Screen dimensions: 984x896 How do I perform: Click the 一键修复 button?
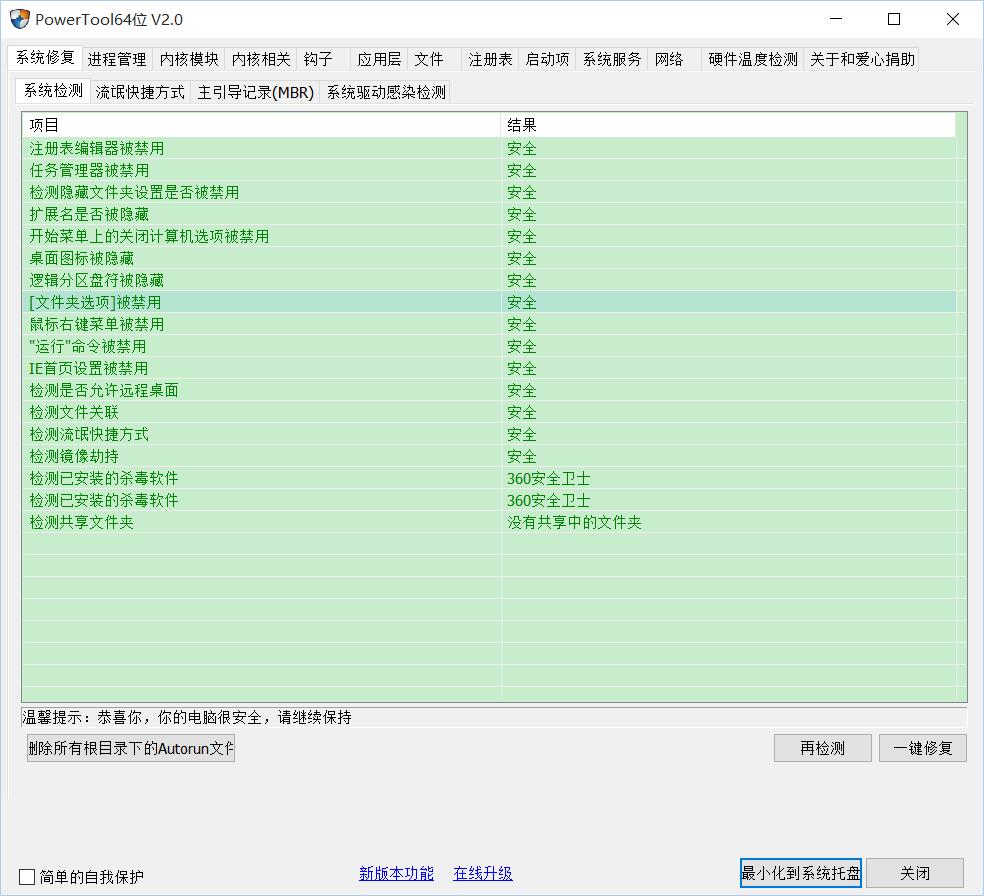pos(922,748)
